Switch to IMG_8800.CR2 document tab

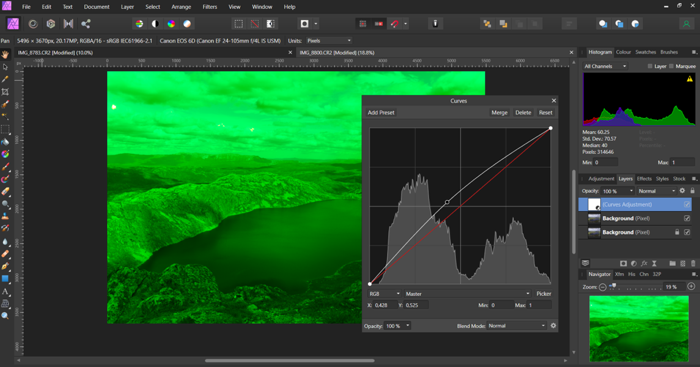pyautogui.click(x=337, y=53)
